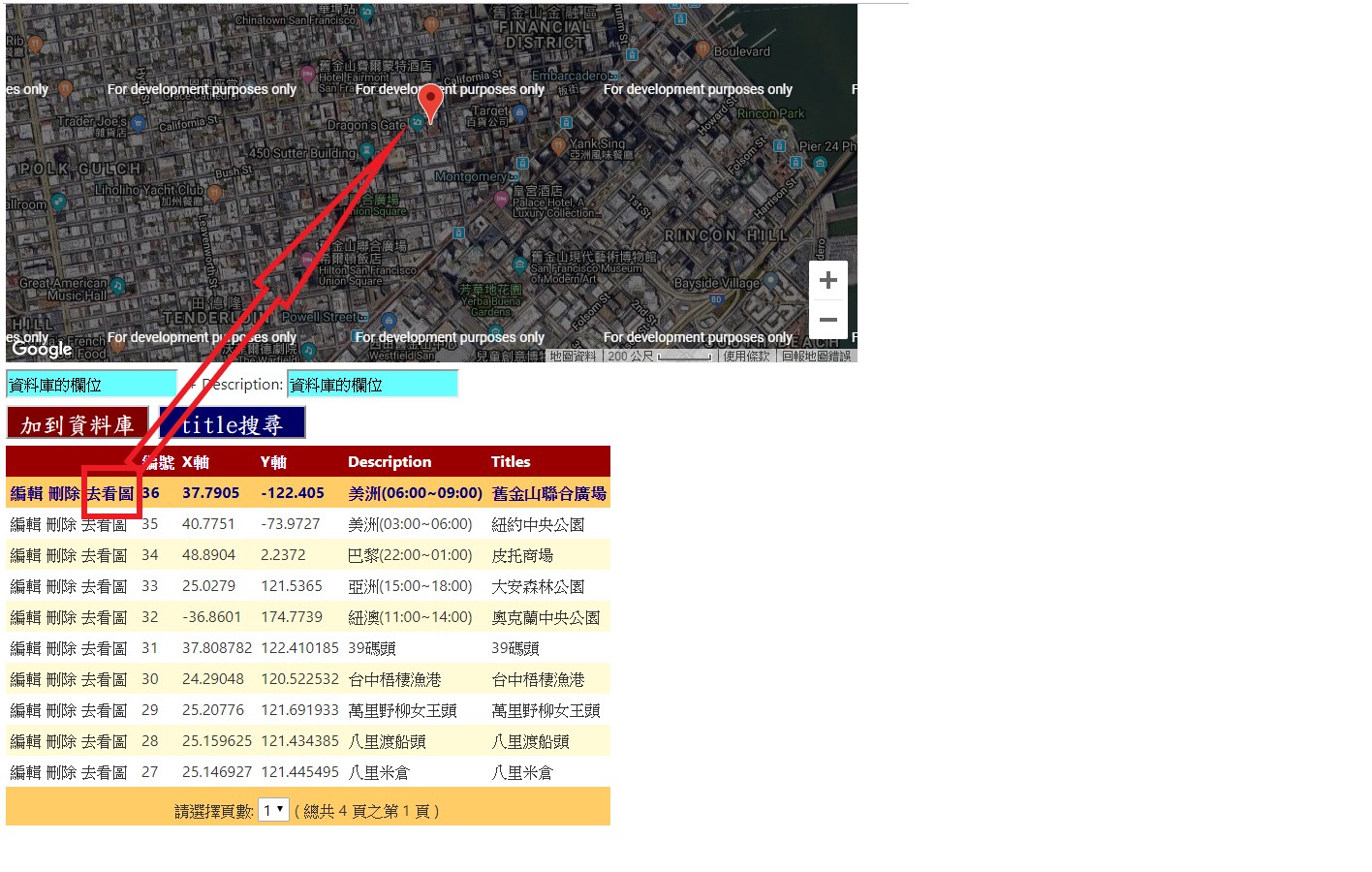1372x872 pixels.
Task: Select the 巴黎(22:00~01:00) description cell
Action: (x=410, y=555)
